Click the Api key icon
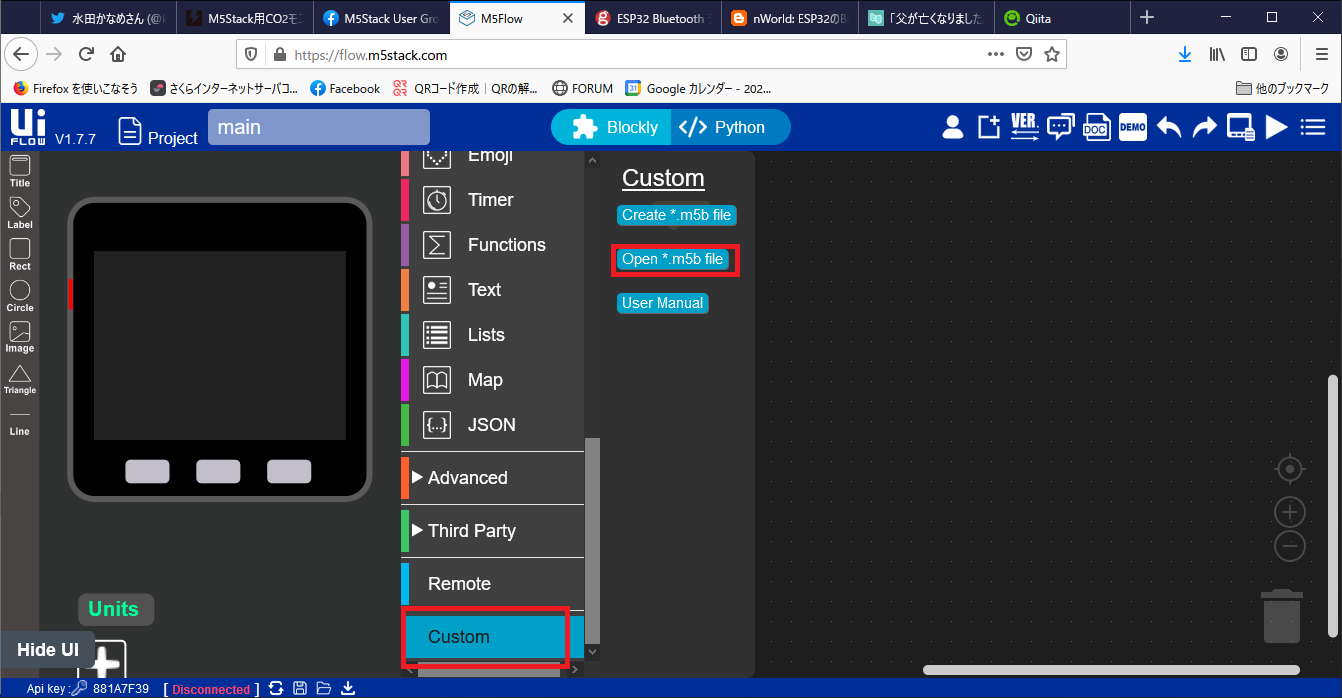 point(79,688)
